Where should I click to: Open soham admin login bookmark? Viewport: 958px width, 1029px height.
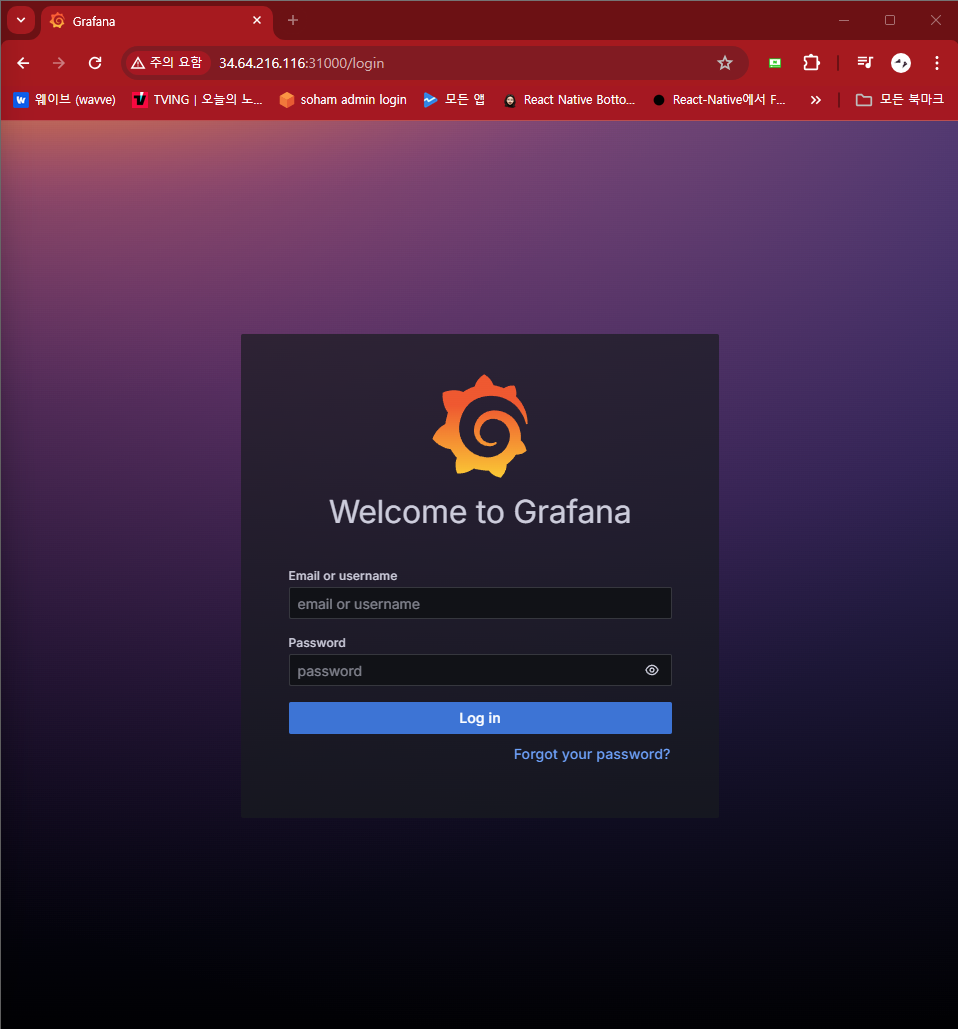coord(343,100)
